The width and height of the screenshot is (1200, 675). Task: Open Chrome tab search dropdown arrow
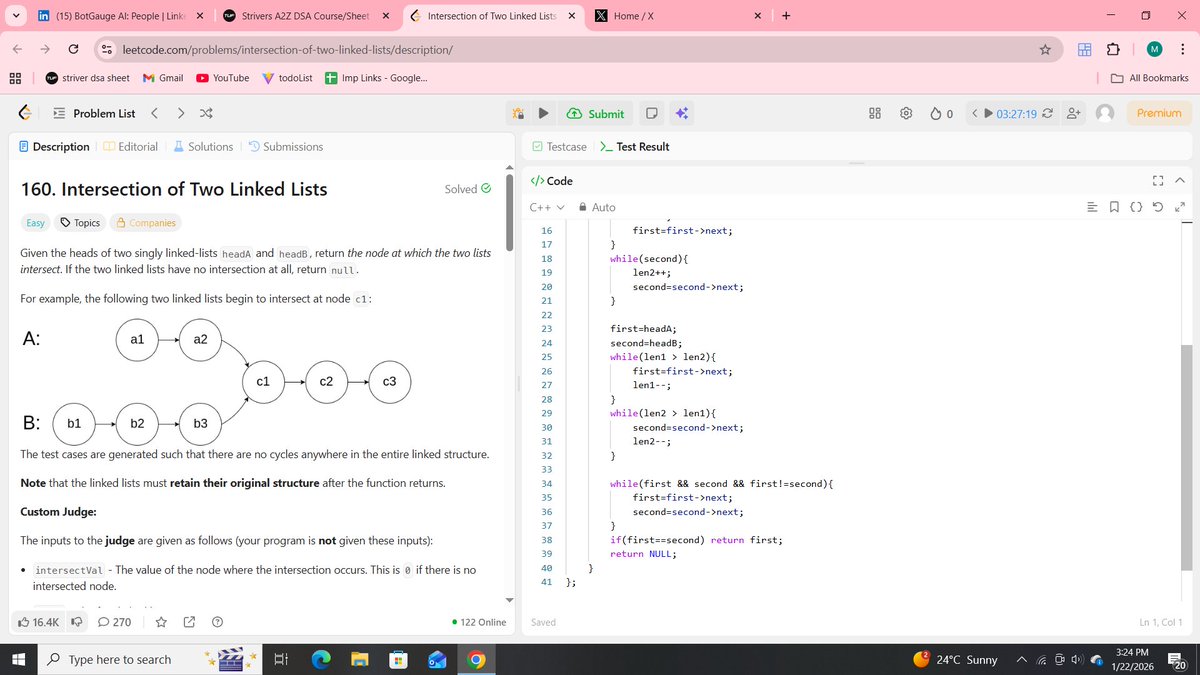coord(17,16)
